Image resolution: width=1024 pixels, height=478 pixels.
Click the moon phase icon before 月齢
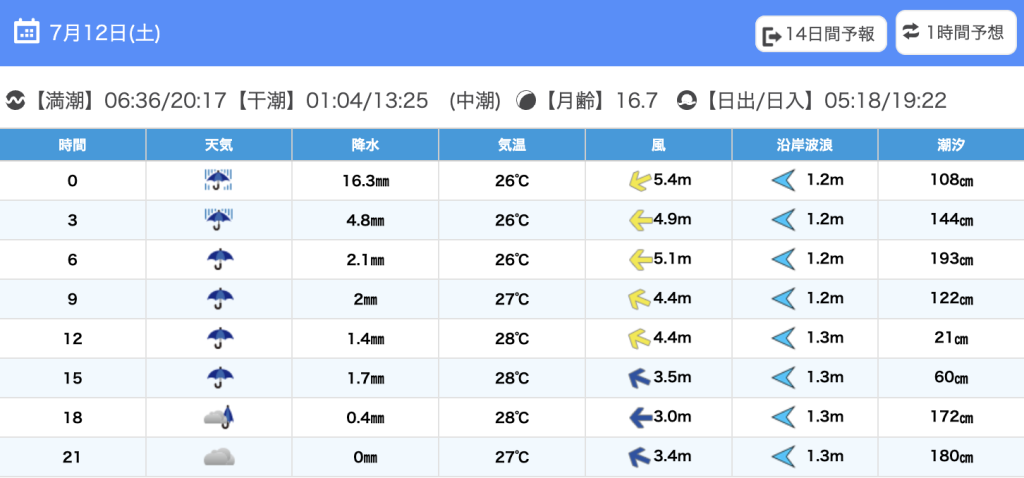tap(526, 101)
